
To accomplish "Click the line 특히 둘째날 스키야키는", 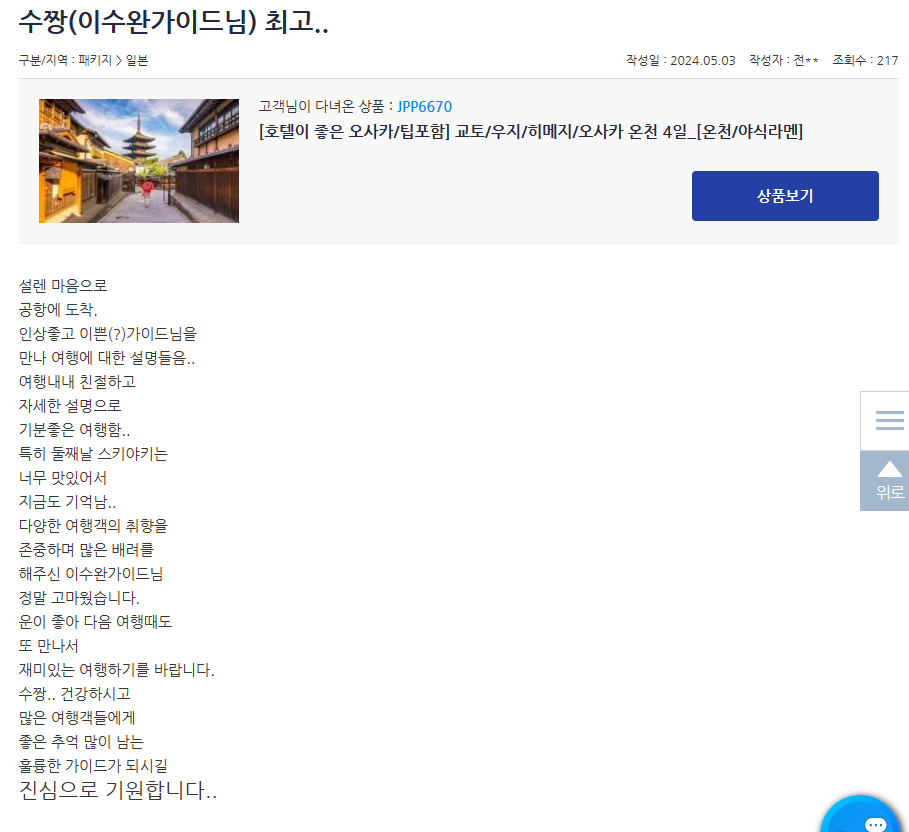I will (93, 454).
